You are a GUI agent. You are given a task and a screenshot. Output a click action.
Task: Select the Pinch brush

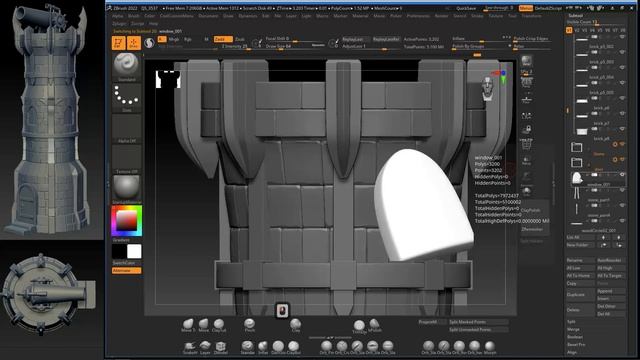pyautogui.click(x=249, y=325)
